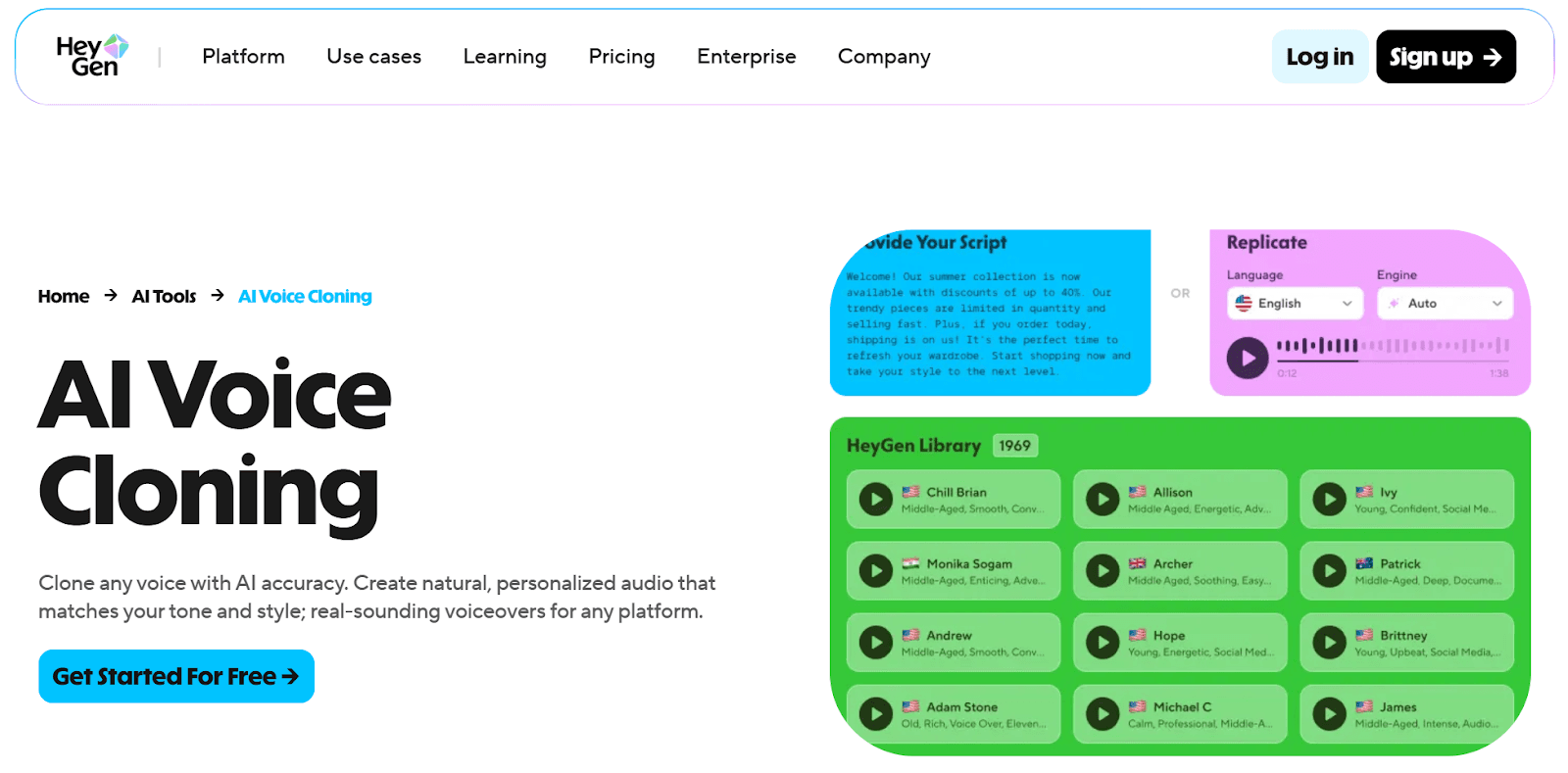Click the US flag beside Chill Brian
The image size is (1568, 773).
point(910,492)
